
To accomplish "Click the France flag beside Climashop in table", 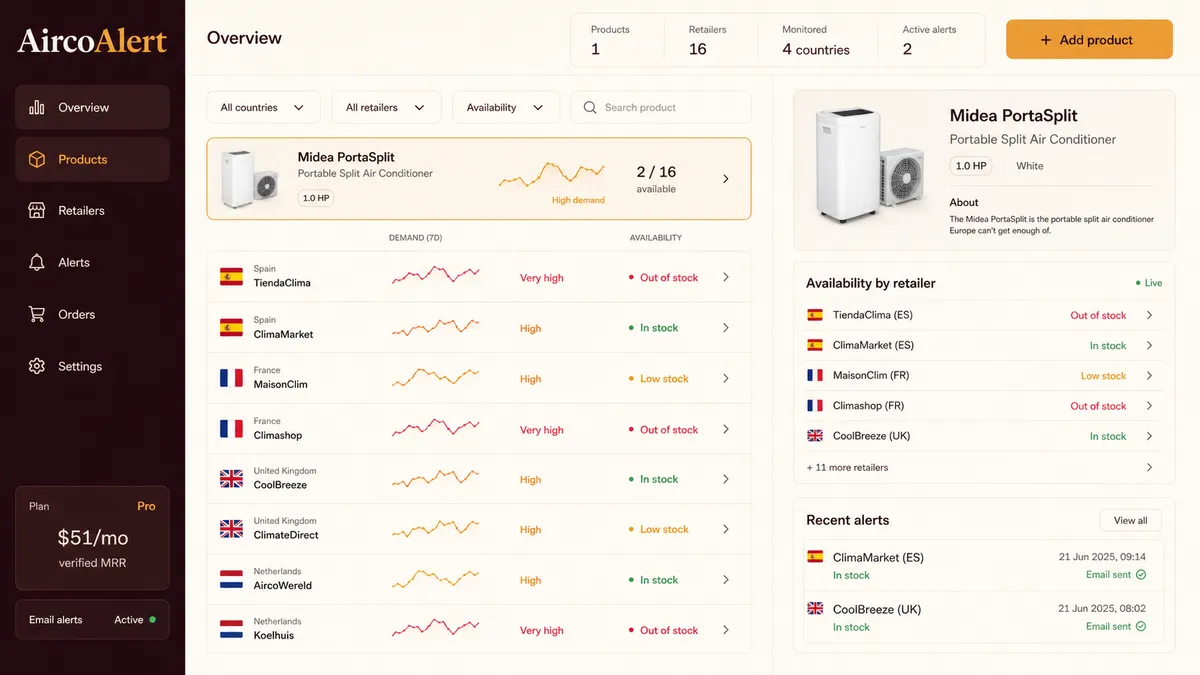I will tap(231, 428).
